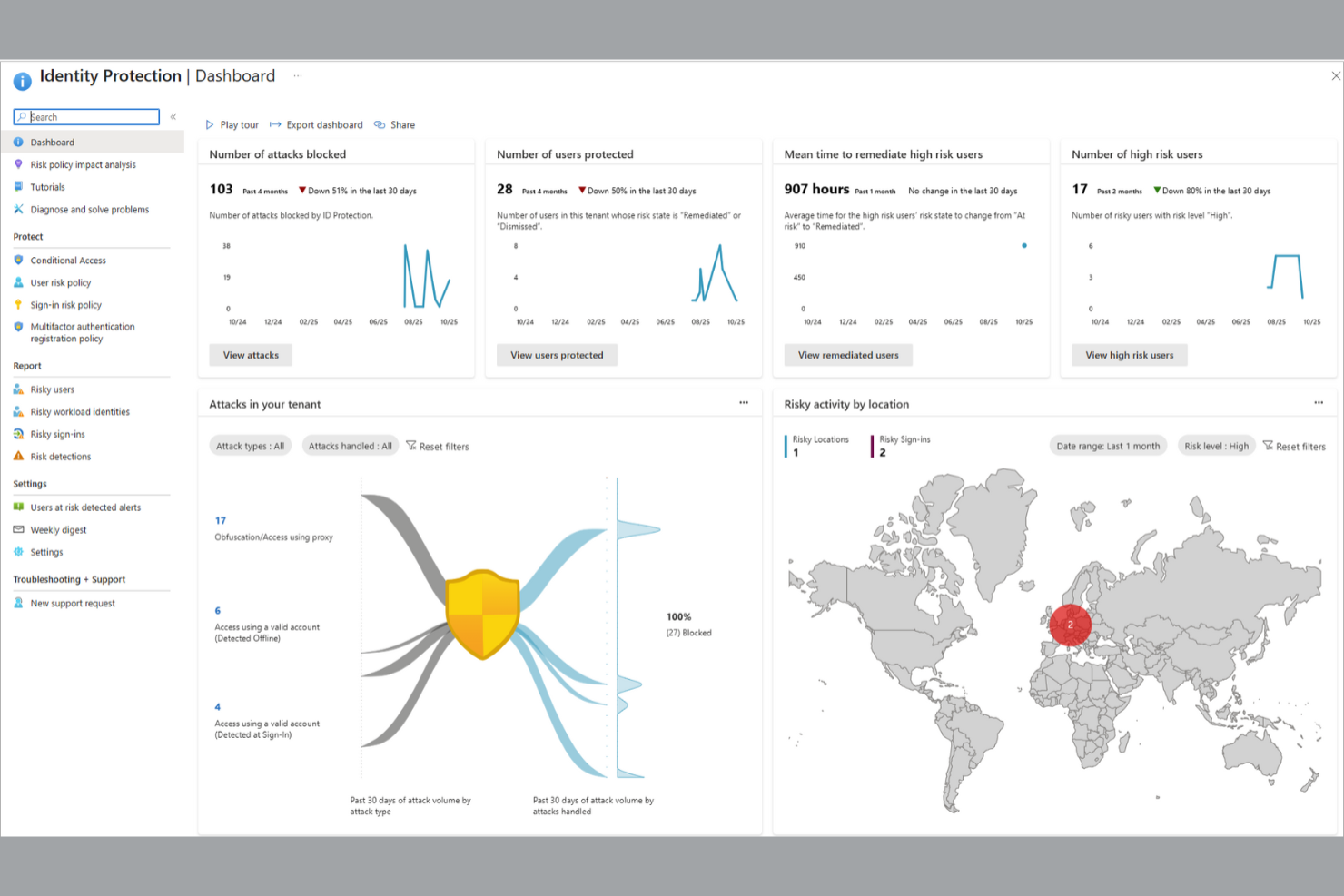Click the 17 Obfuscation/Access using proxy count
The image size is (1344, 896).
click(221, 520)
